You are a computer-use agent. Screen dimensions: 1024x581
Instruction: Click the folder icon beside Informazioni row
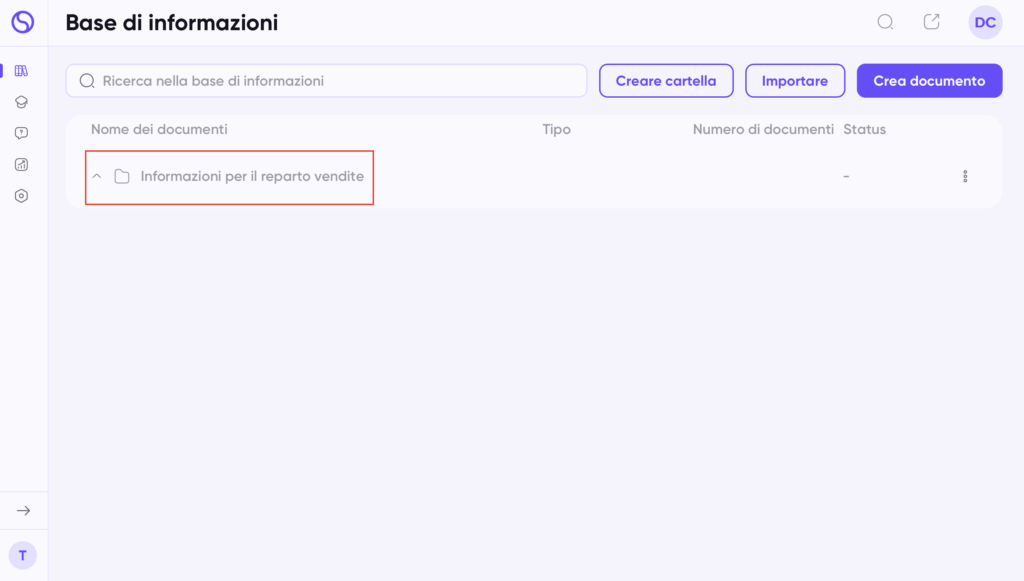click(x=122, y=176)
